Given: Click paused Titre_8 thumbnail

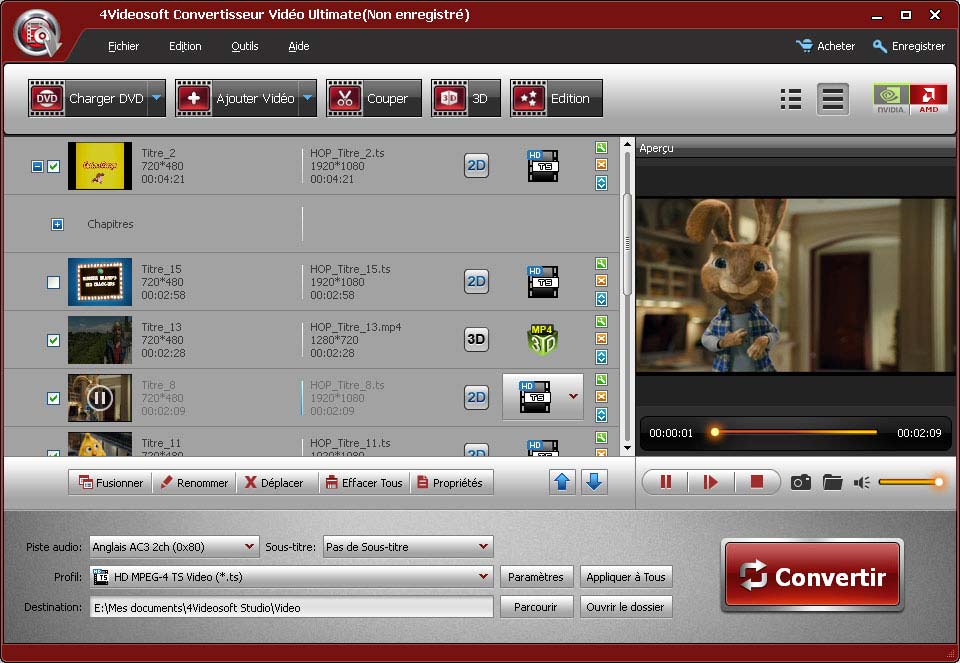Looking at the screenshot, I should (100, 398).
